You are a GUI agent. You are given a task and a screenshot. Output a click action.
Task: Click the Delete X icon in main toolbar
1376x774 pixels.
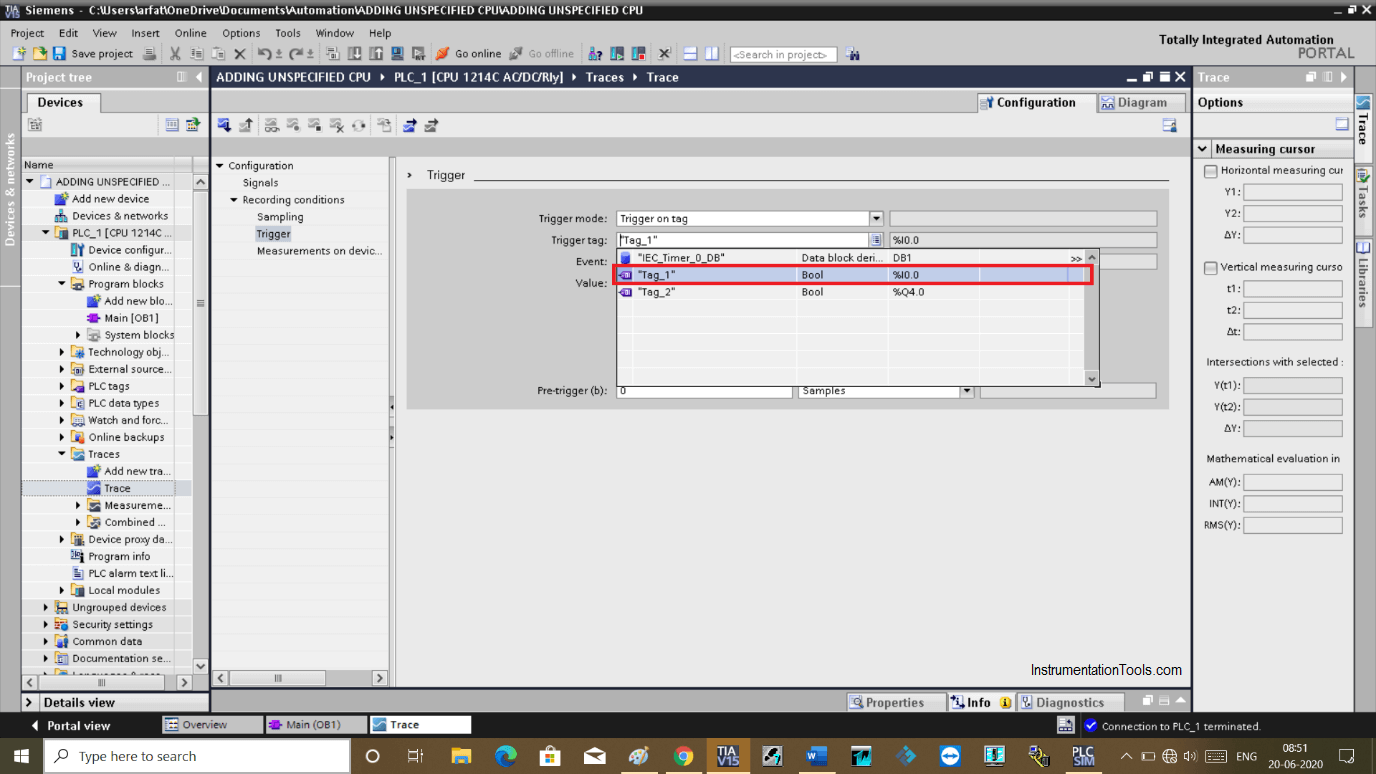[x=240, y=54]
